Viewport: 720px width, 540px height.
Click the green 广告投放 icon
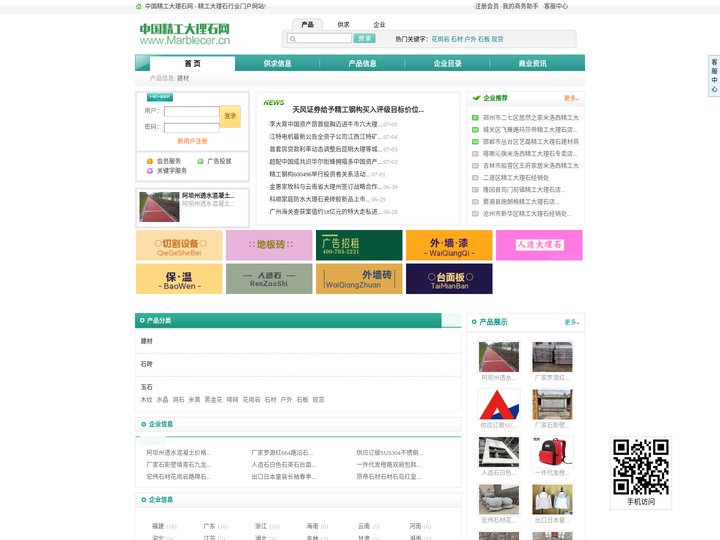(200, 161)
